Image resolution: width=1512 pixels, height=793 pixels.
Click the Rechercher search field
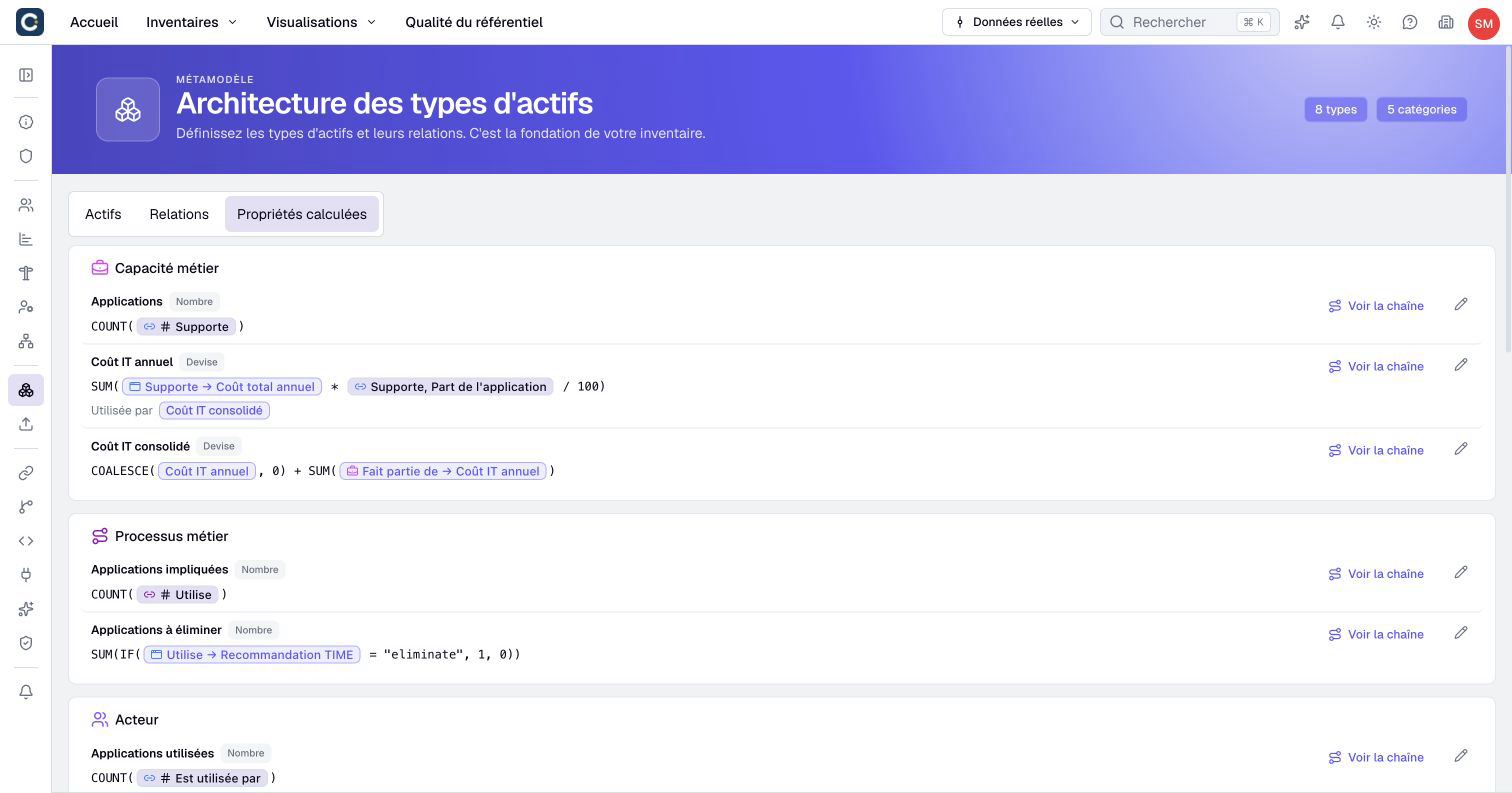tap(1190, 22)
